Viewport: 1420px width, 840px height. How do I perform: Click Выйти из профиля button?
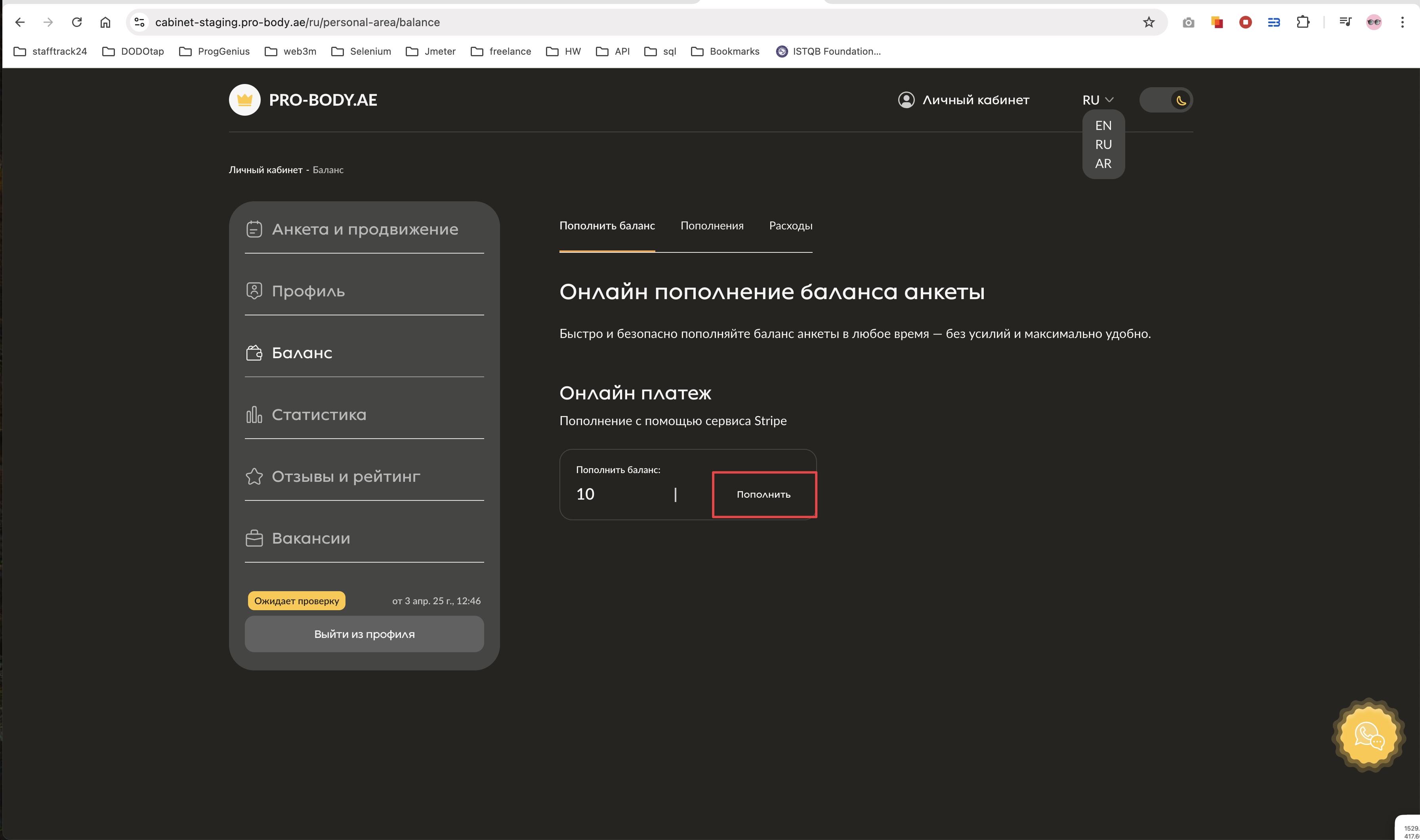pos(364,634)
